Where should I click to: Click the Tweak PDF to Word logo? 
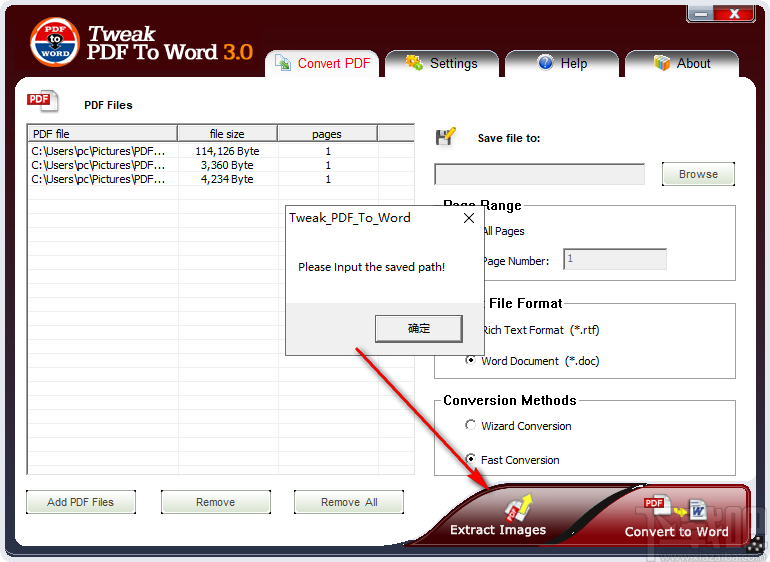point(55,42)
